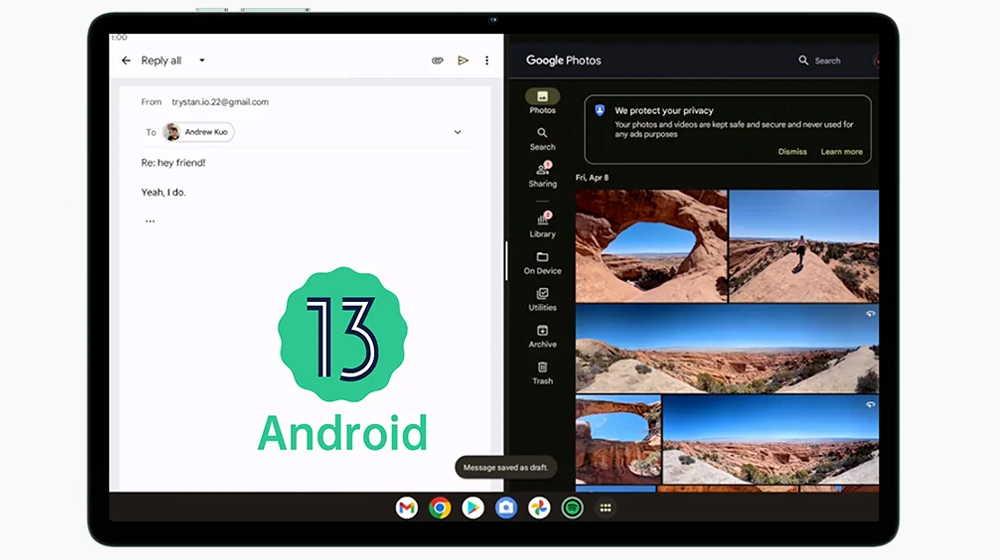Open Spotify from the taskbar
1000x560 pixels.
[x=572, y=508]
